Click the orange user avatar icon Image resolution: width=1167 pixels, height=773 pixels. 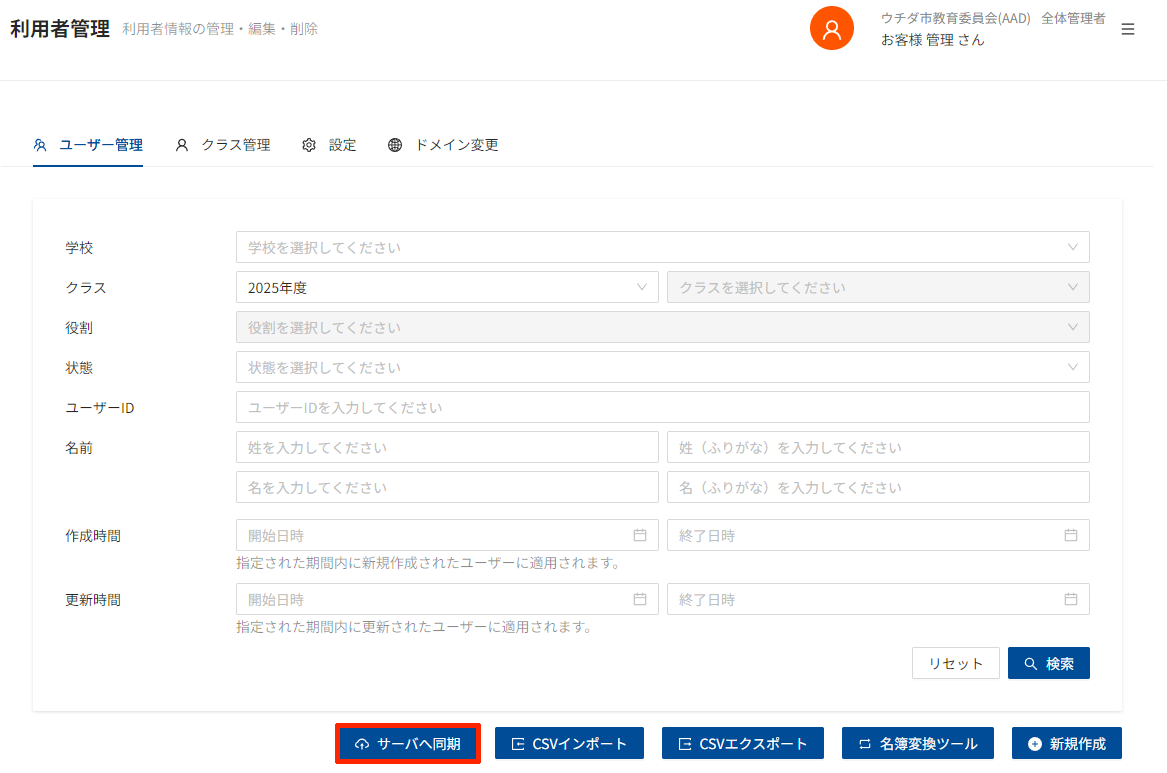(831, 28)
